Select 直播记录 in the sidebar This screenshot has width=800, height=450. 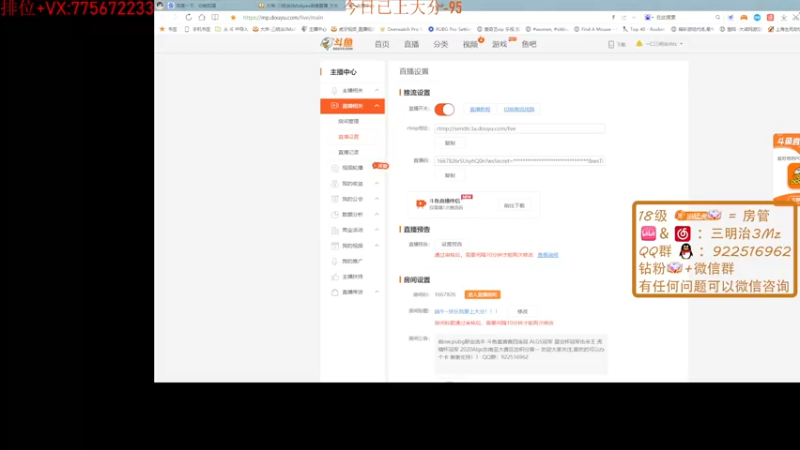pos(348,152)
